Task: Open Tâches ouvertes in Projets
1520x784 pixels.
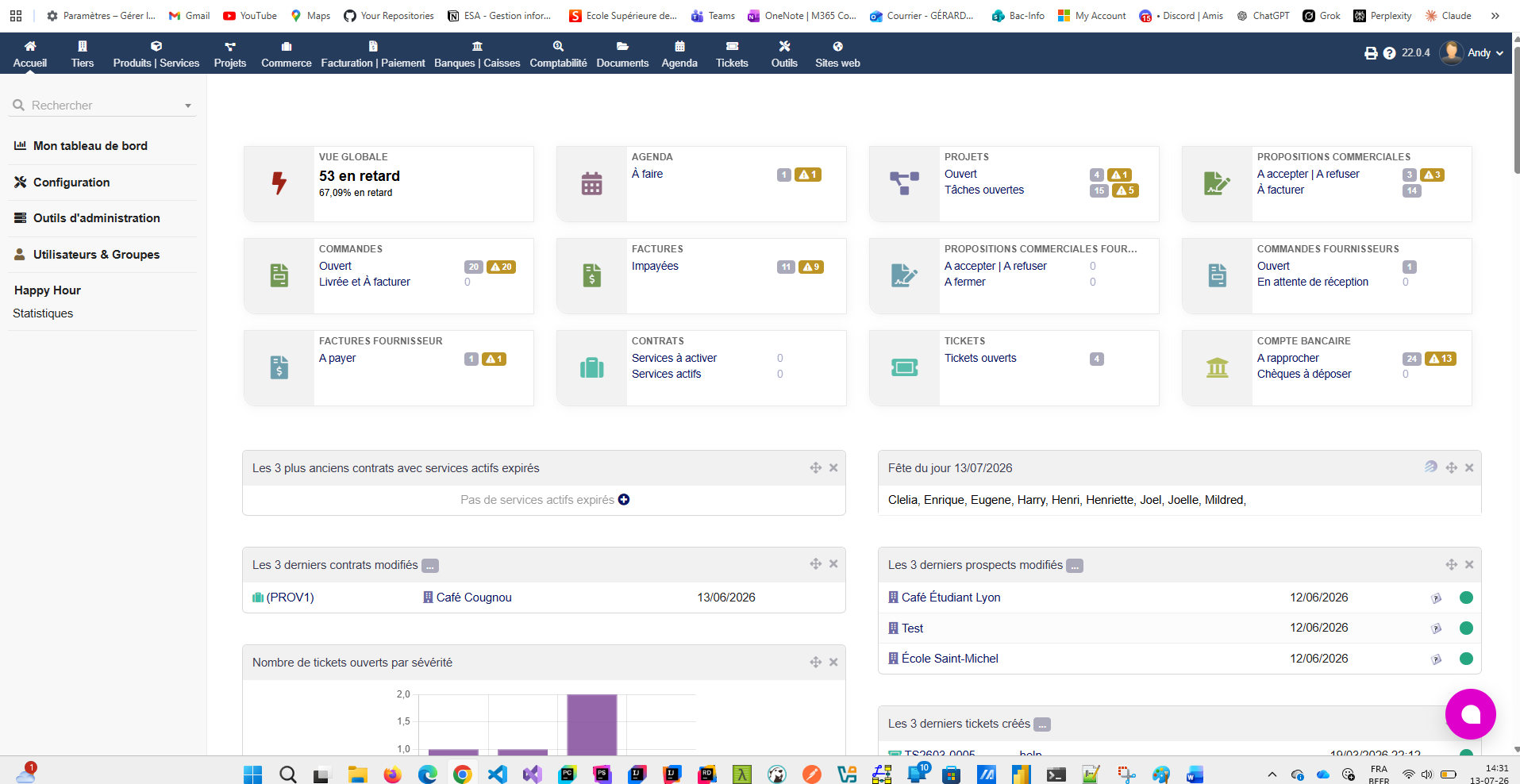Action: tap(983, 190)
